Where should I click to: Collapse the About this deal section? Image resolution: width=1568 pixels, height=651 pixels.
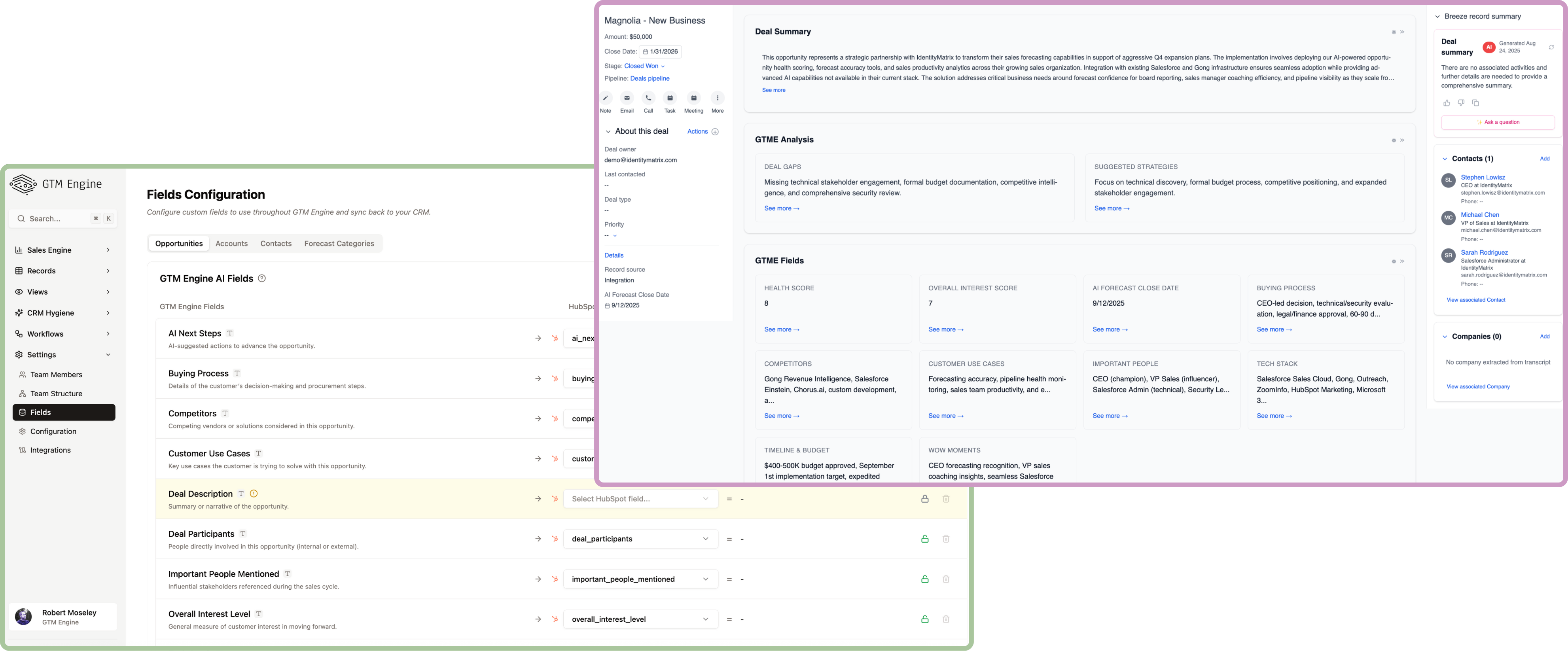(608, 131)
